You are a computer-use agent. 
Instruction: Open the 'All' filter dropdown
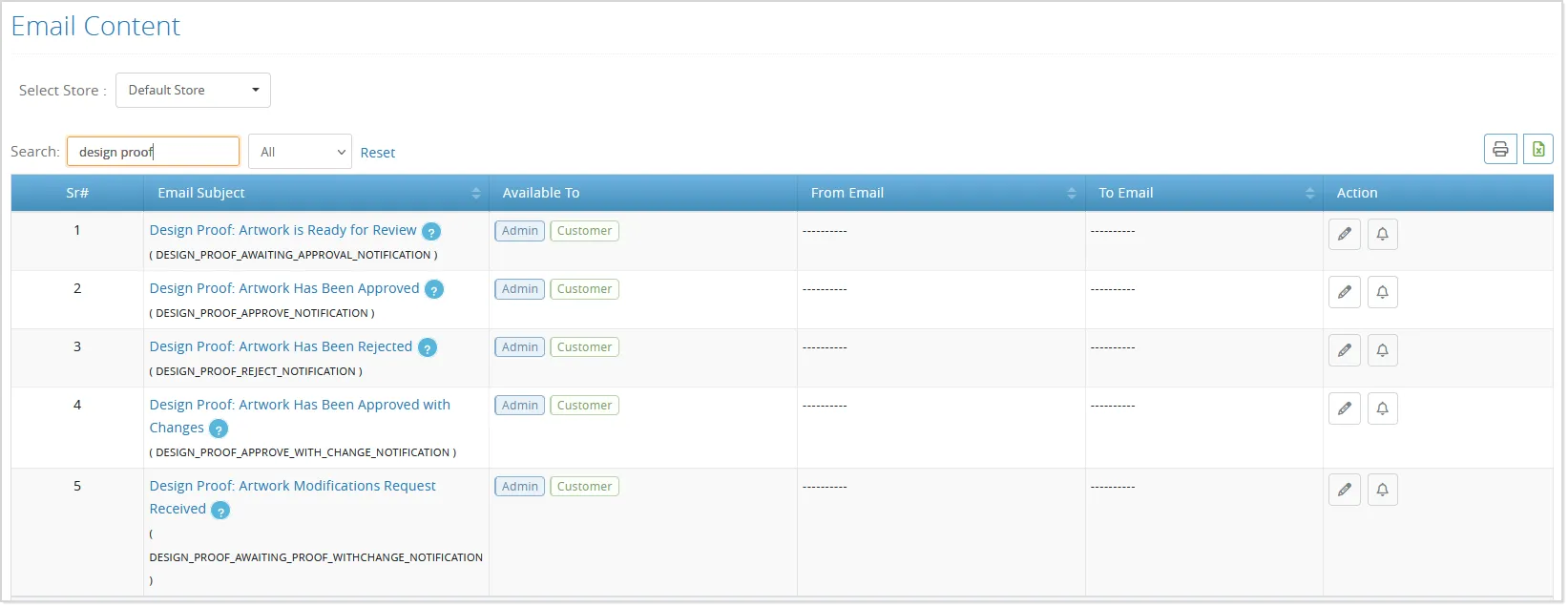(x=300, y=152)
